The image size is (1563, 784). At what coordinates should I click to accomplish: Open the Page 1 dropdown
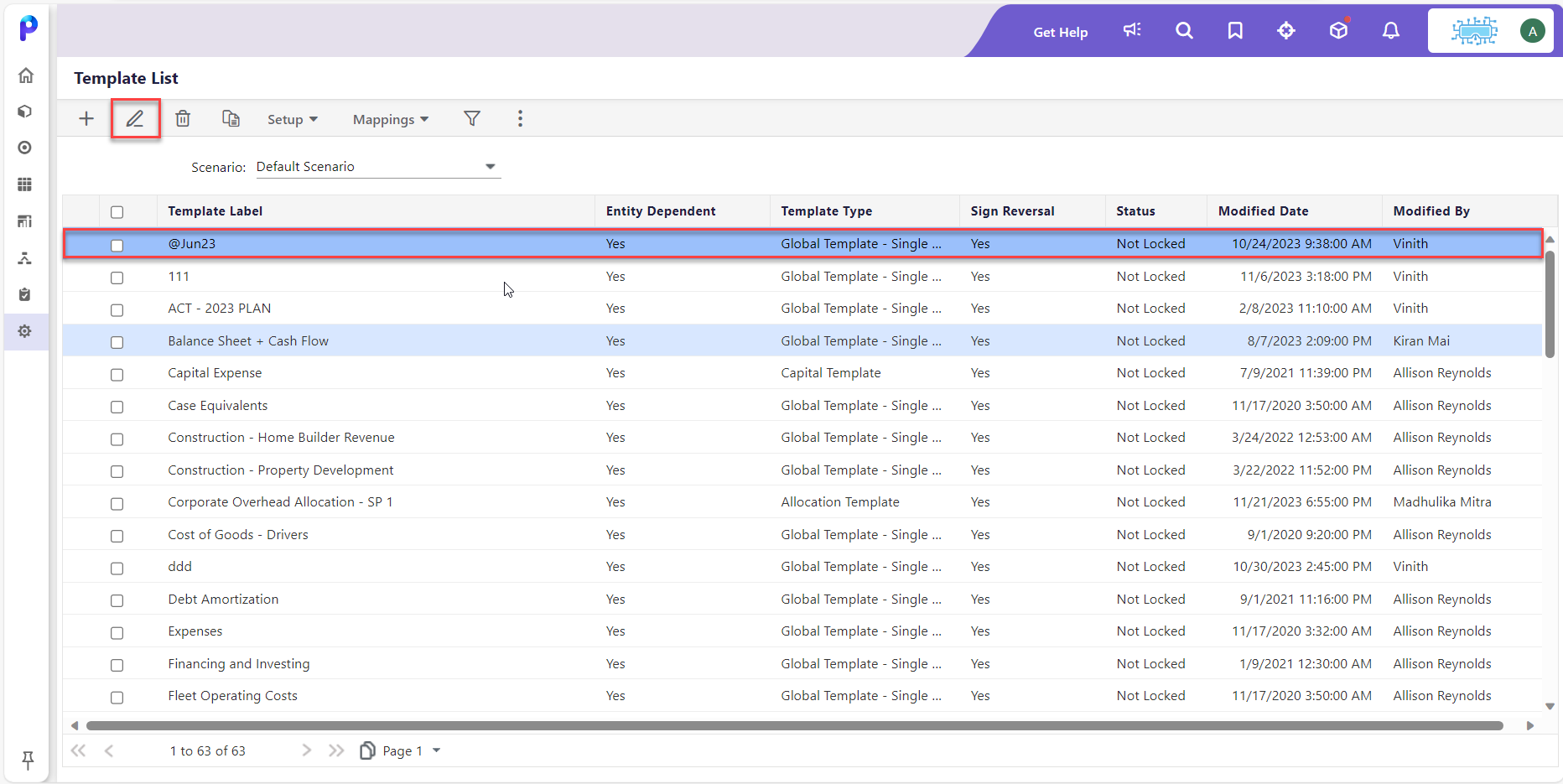411,750
